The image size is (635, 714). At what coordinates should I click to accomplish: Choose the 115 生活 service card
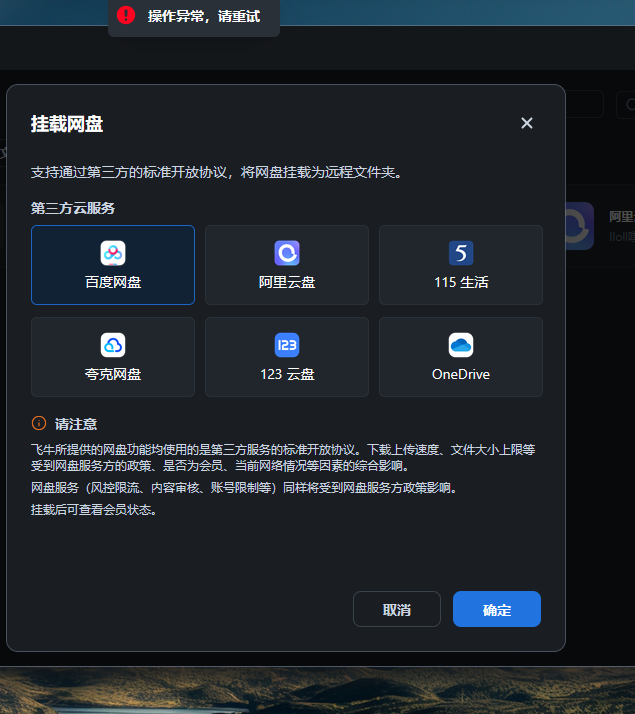coord(461,265)
